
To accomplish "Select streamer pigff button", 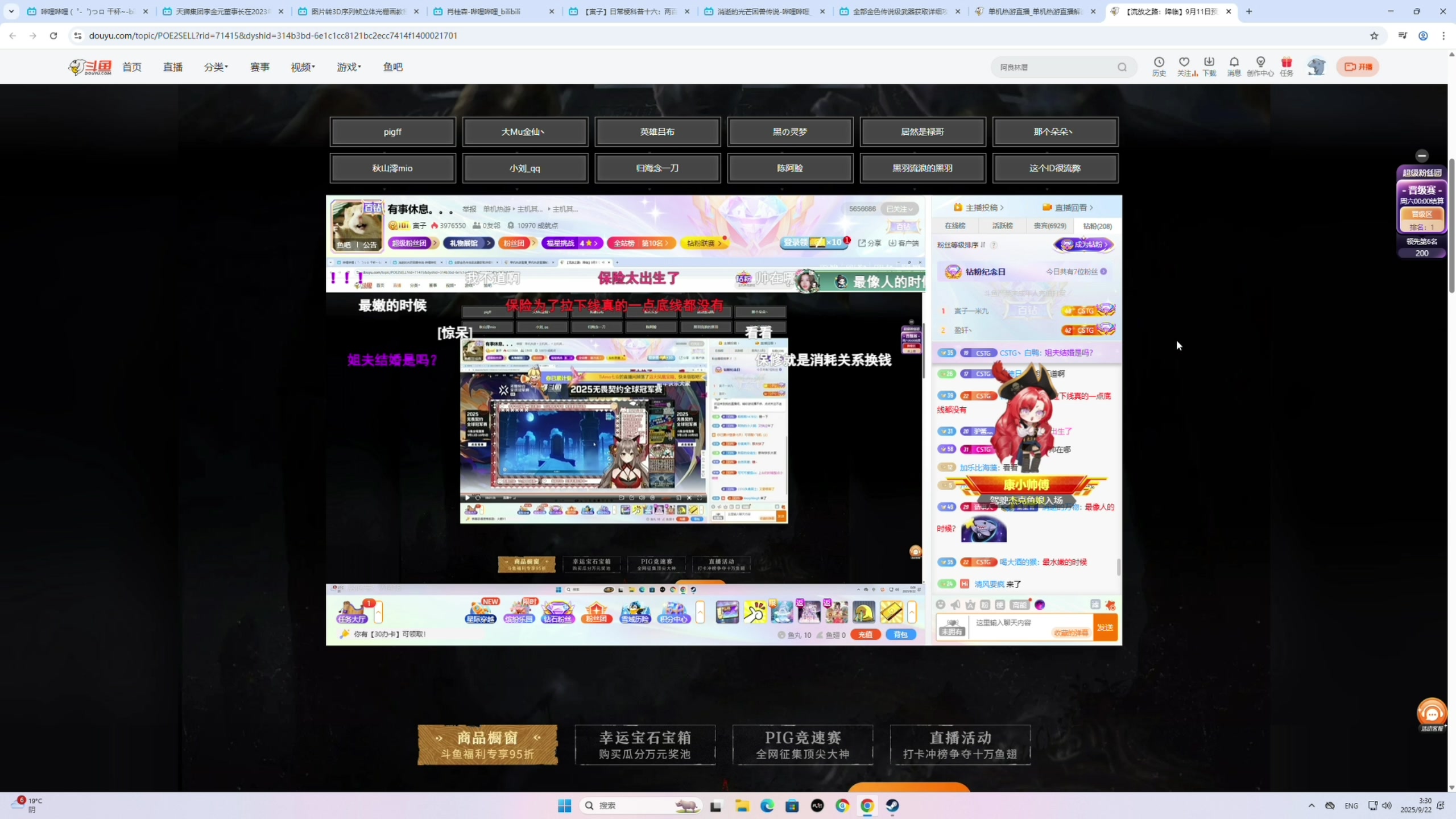I will tap(392, 132).
